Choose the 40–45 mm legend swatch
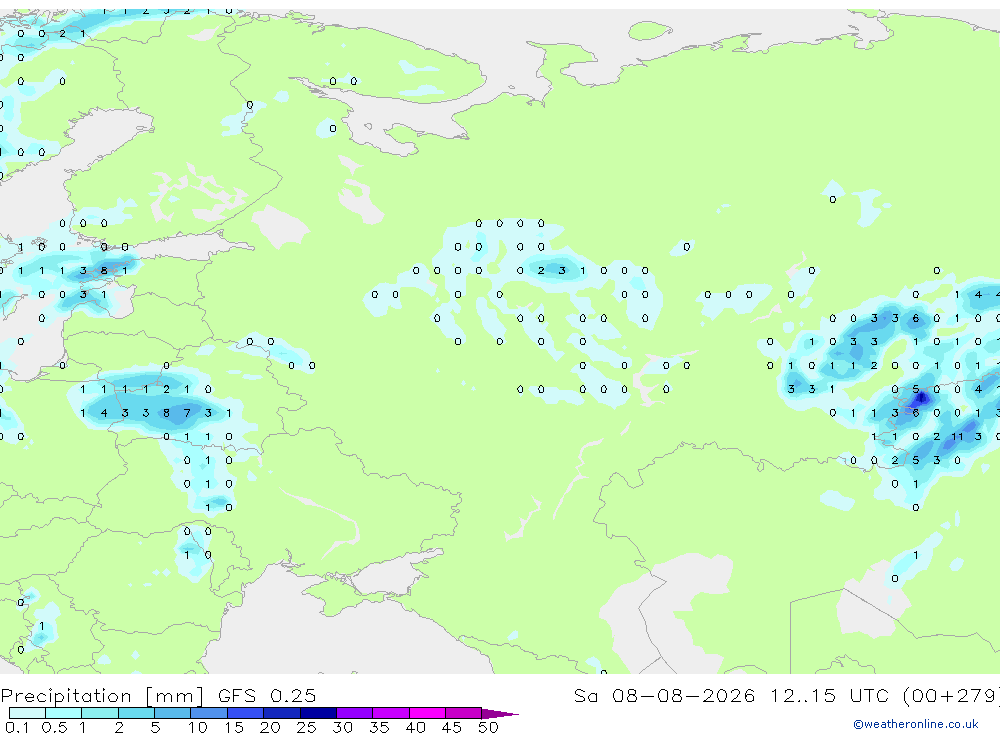Viewport: 1000px width, 733px height. [x=427, y=713]
